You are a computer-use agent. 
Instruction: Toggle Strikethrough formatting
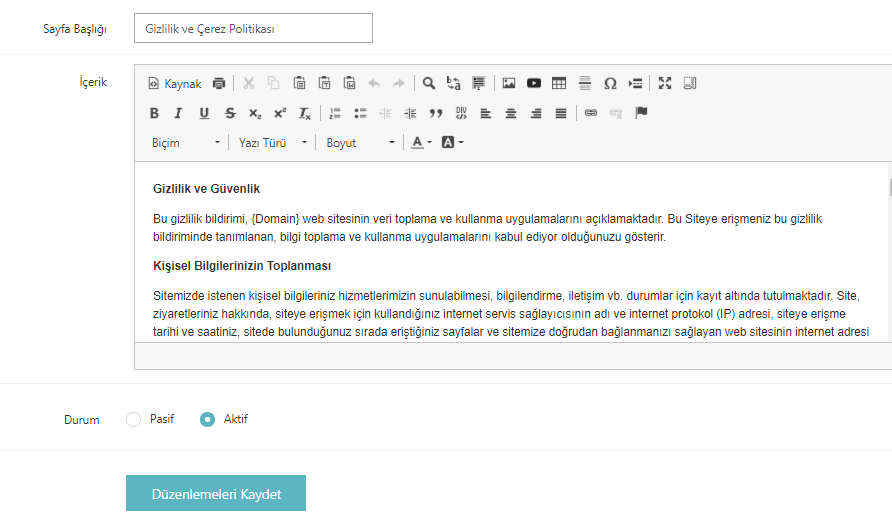[x=230, y=113]
